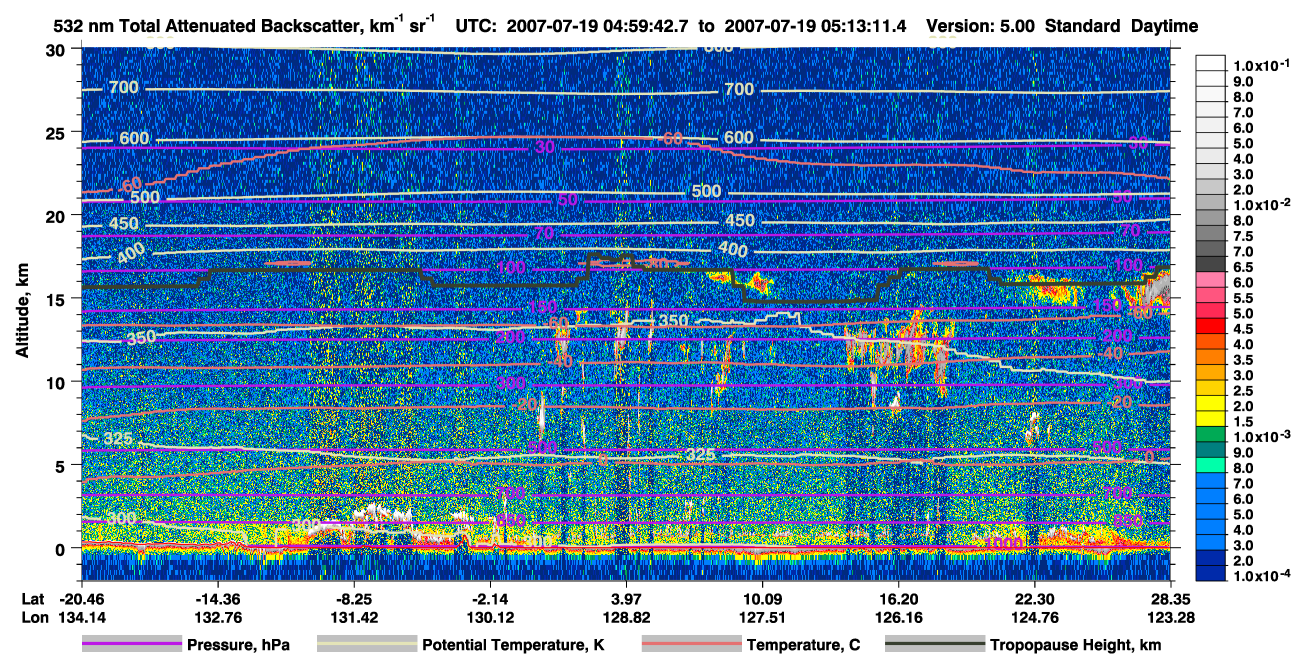Click the altitude axis tick '0'
The height and width of the screenshot is (667, 1300).
pyautogui.click(x=63, y=548)
